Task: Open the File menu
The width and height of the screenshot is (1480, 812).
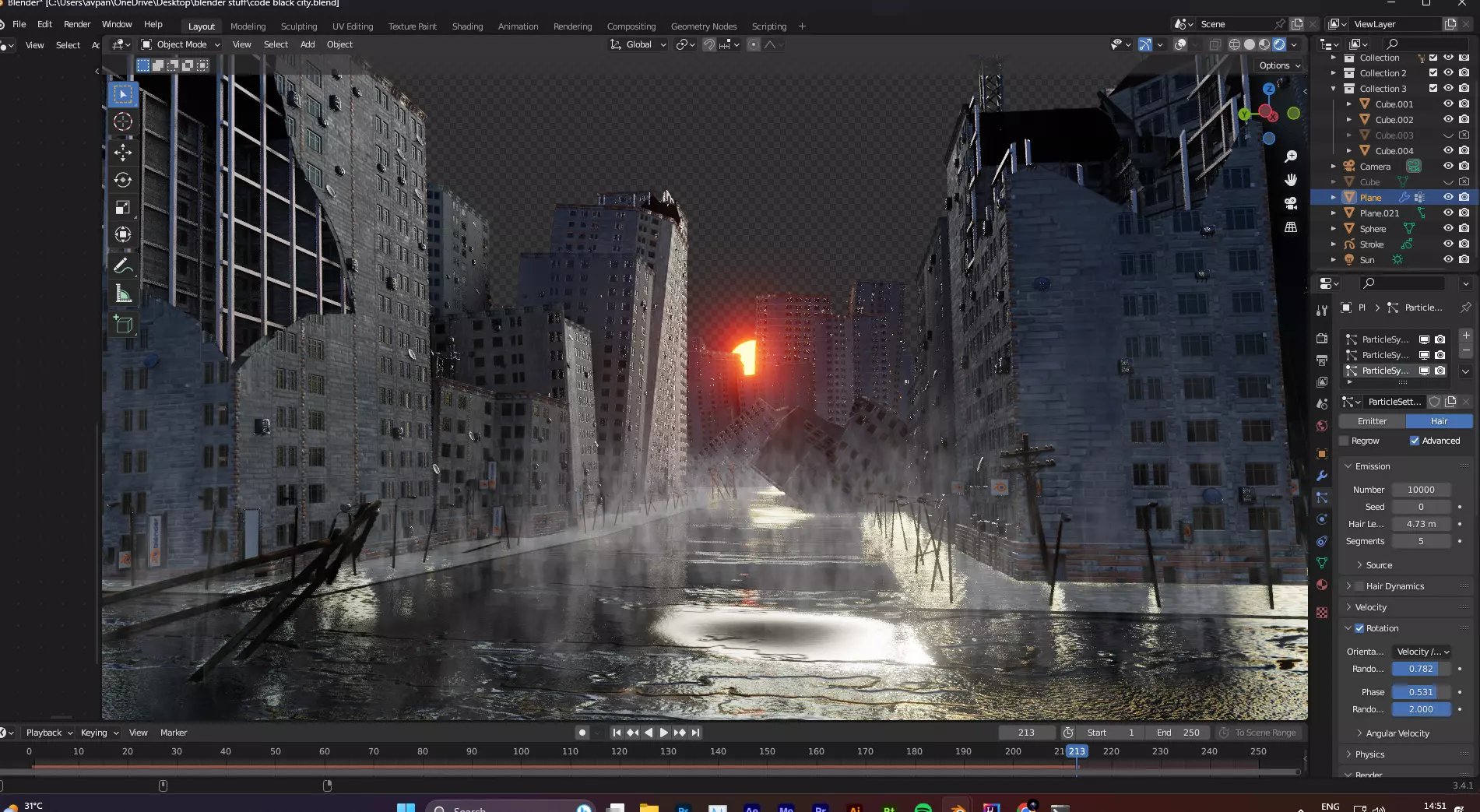Action: pyautogui.click(x=19, y=24)
